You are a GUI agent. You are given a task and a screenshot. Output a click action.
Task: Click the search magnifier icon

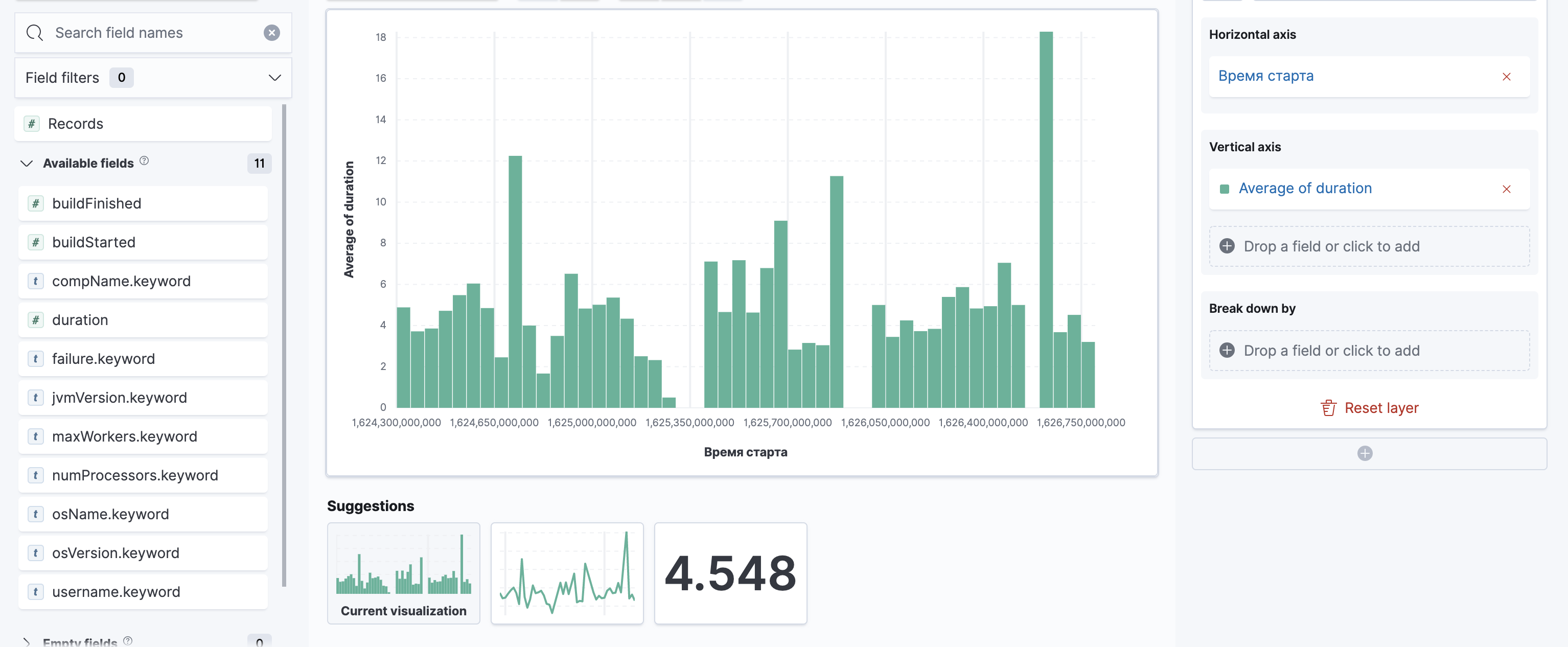click(x=35, y=33)
